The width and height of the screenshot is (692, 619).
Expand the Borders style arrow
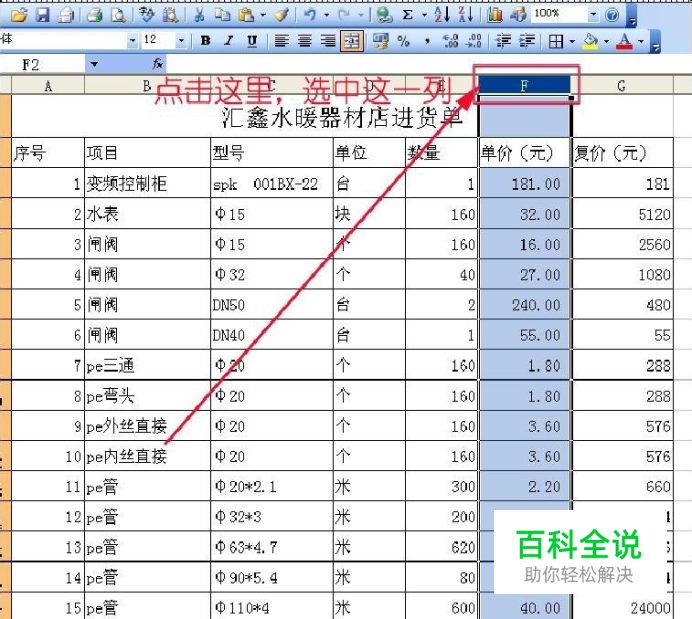pos(572,41)
